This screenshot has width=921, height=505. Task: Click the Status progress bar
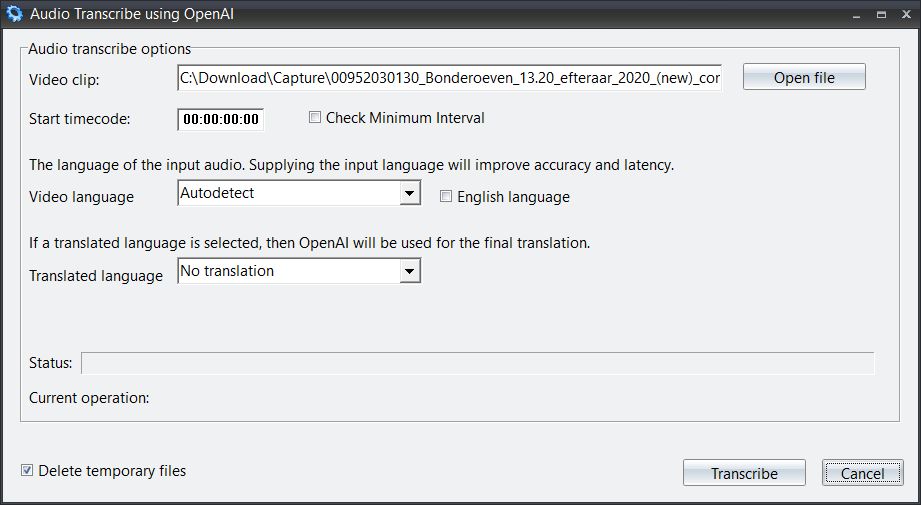[x=478, y=363]
